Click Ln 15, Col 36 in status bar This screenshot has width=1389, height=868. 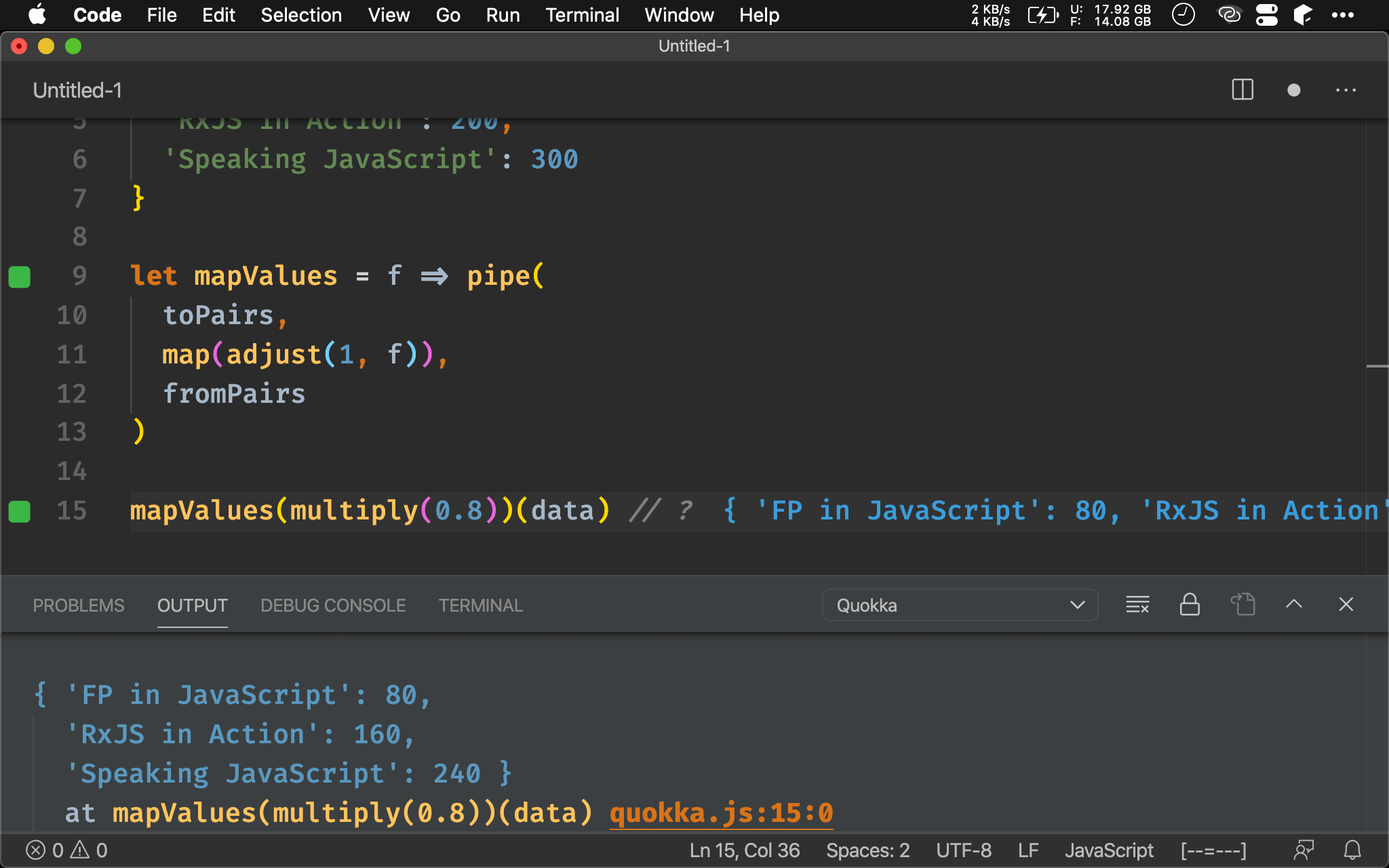click(745, 850)
